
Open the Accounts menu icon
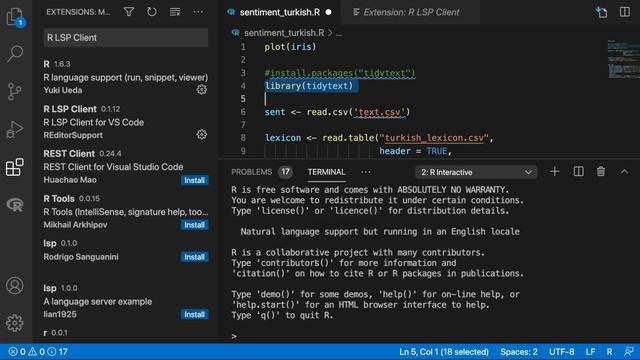pos(15,285)
